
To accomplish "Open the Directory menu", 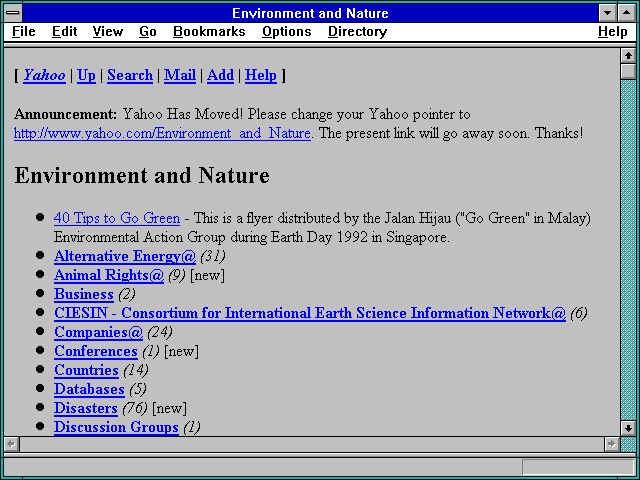I will coord(357,31).
